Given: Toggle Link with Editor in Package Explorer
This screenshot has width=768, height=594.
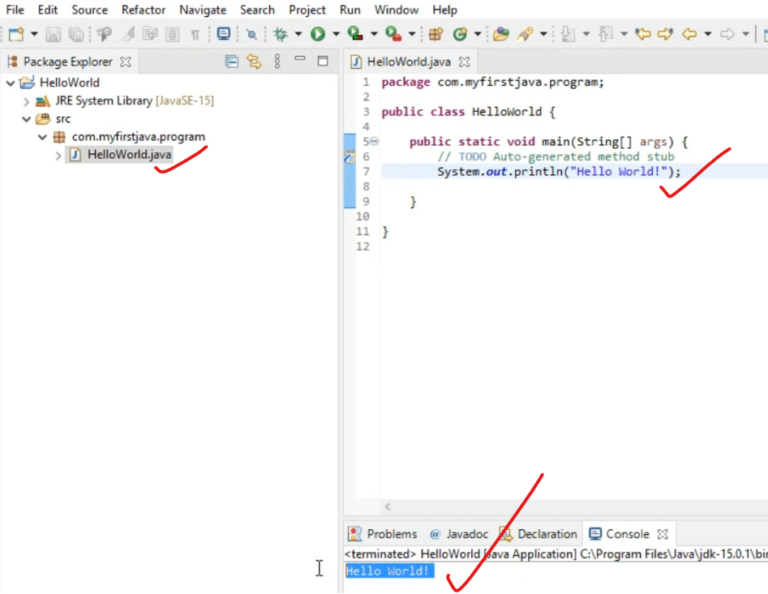Looking at the screenshot, I should tap(254, 61).
